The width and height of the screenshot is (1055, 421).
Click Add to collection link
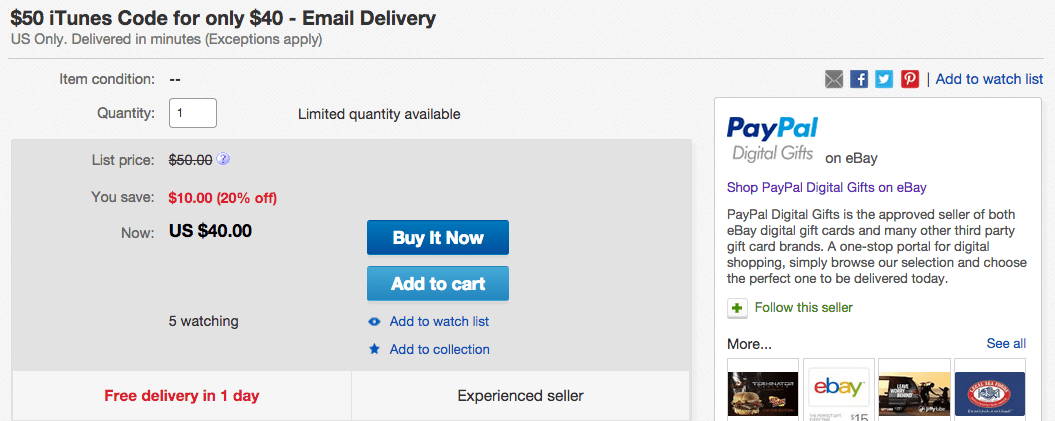coord(439,350)
